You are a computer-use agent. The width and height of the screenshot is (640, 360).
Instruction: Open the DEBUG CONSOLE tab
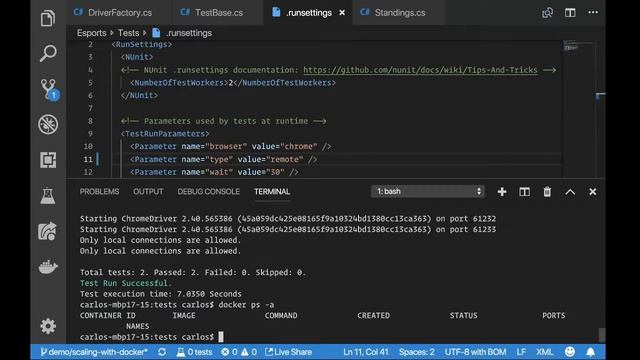pos(208,191)
